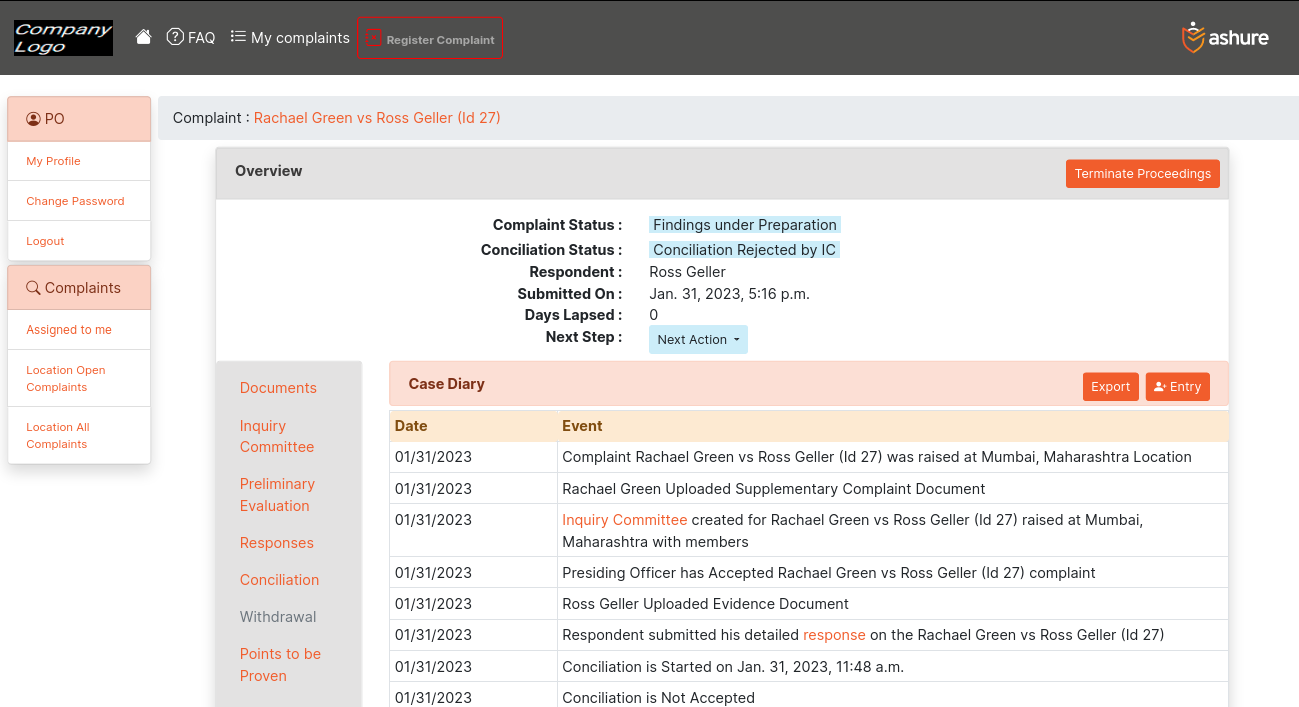The image size is (1299, 707).
Task: Open the Preliminary Evaluation section
Action: 277,495
